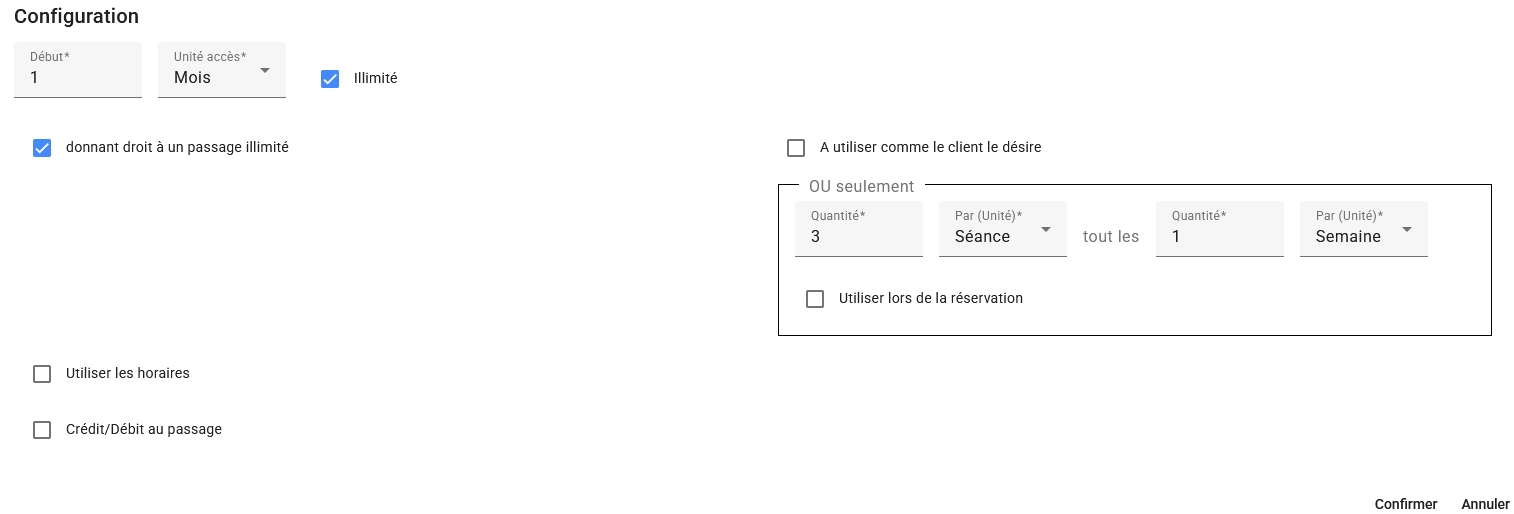Click the dropdown arrow next to Mois
The height and width of the screenshot is (514, 1514).
(x=265, y=71)
